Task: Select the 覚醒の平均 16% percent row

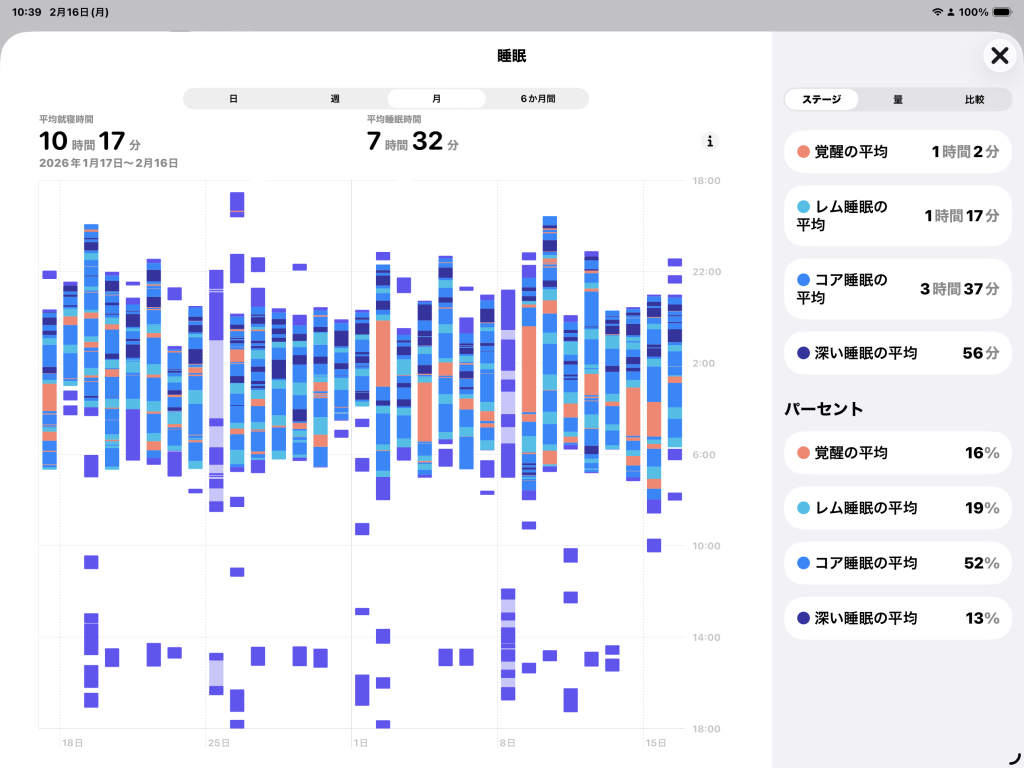Action: pos(898,453)
